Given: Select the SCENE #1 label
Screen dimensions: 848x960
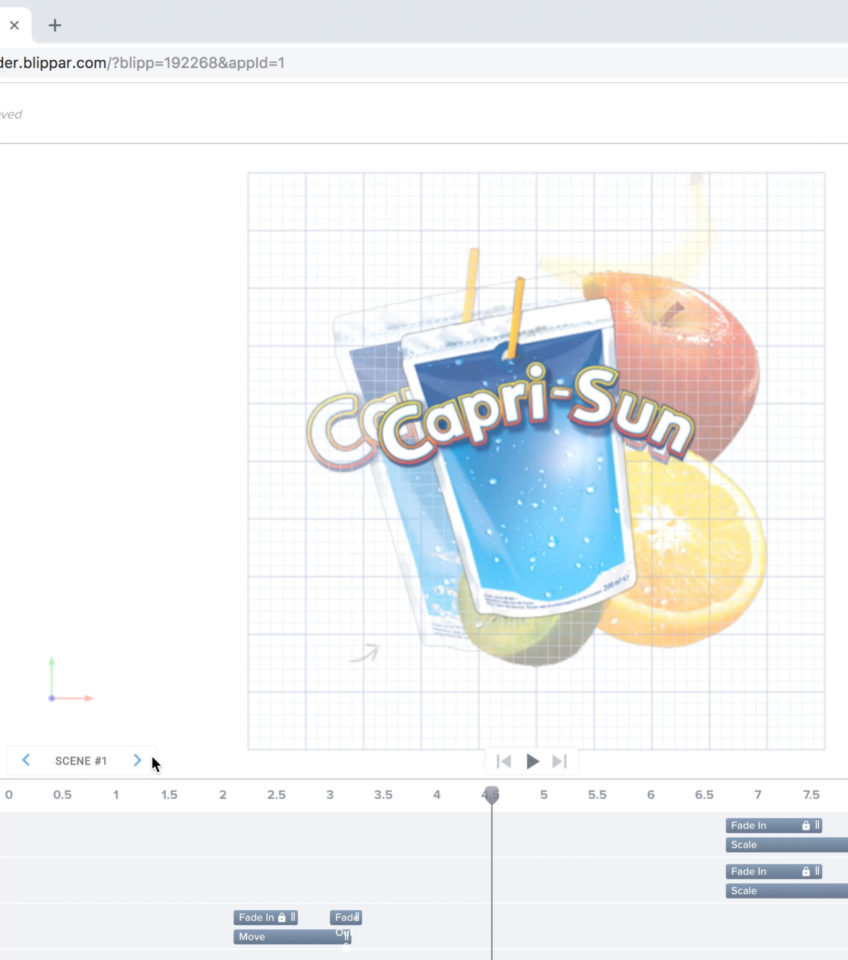Looking at the screenshot, I should (x=81, y=760).
